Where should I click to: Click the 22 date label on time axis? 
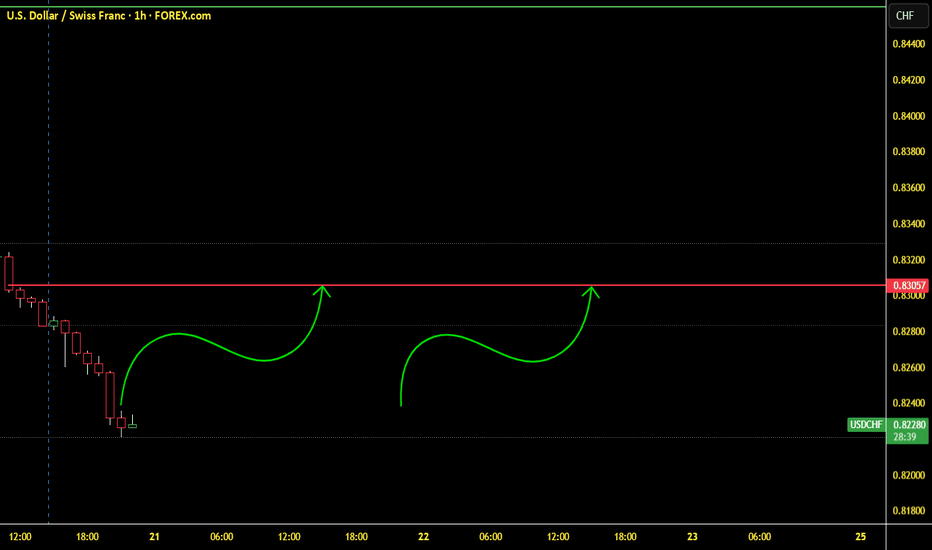tap(423, 536)
